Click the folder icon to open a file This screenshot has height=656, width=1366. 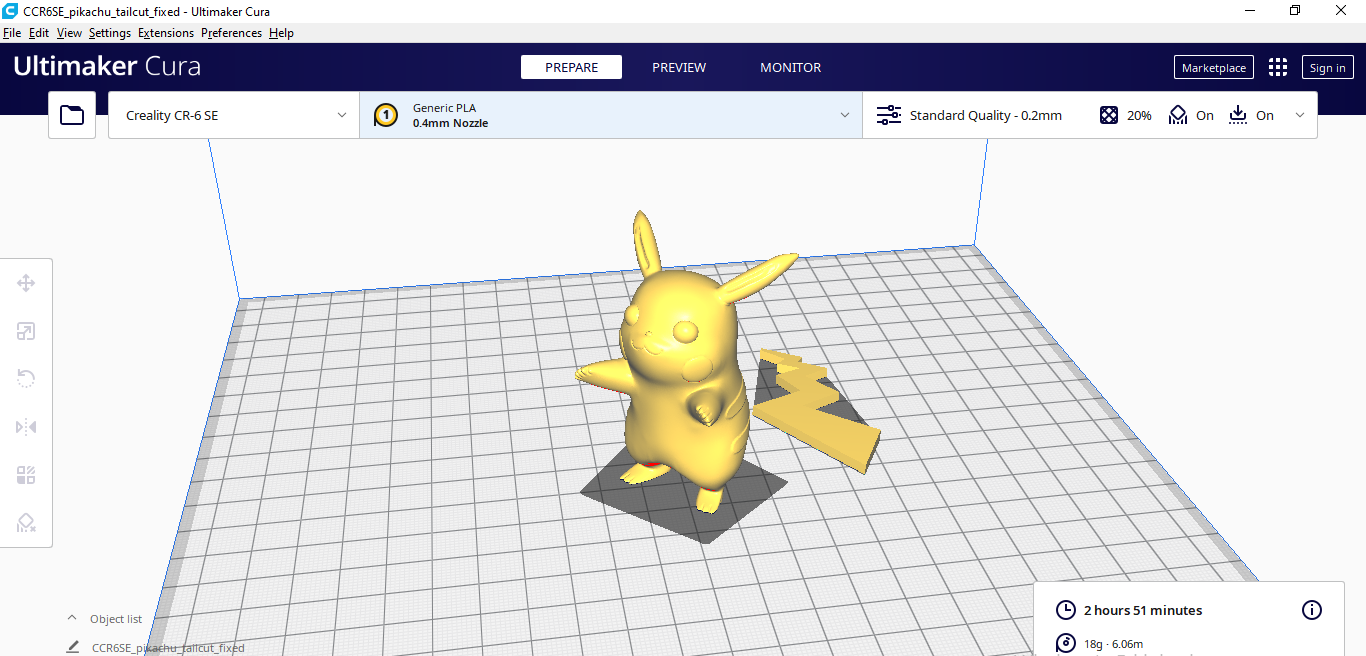(71, 115)
